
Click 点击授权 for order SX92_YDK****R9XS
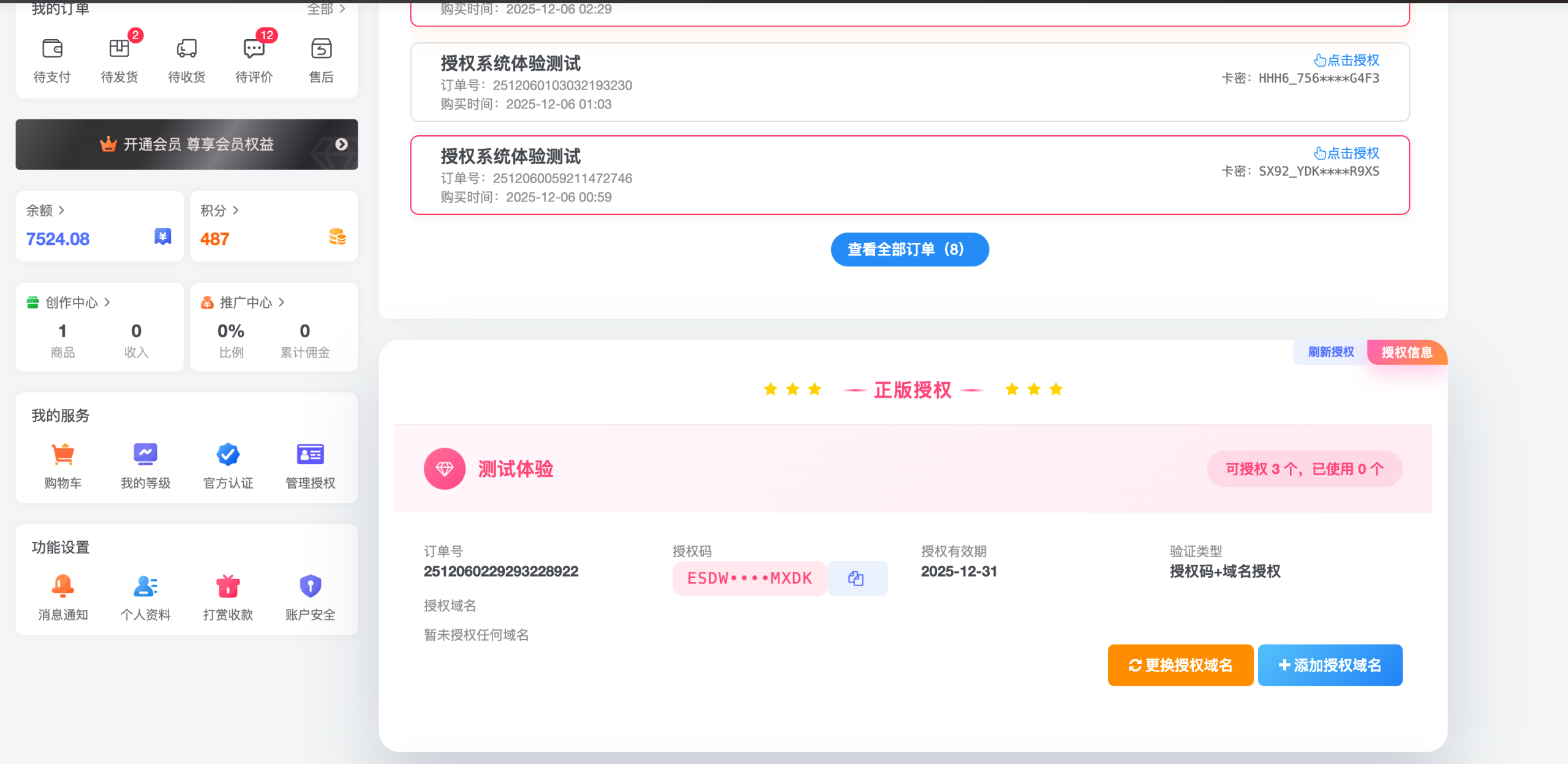point(1347,154)
